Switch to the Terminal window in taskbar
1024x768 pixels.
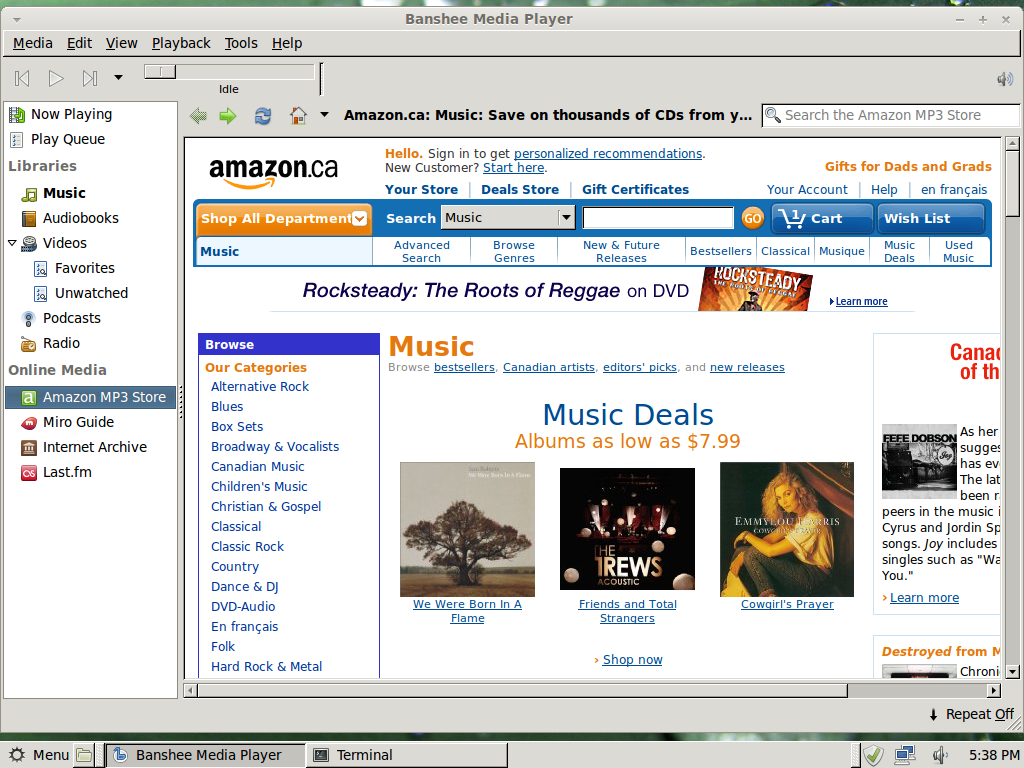tap(406, 756)
